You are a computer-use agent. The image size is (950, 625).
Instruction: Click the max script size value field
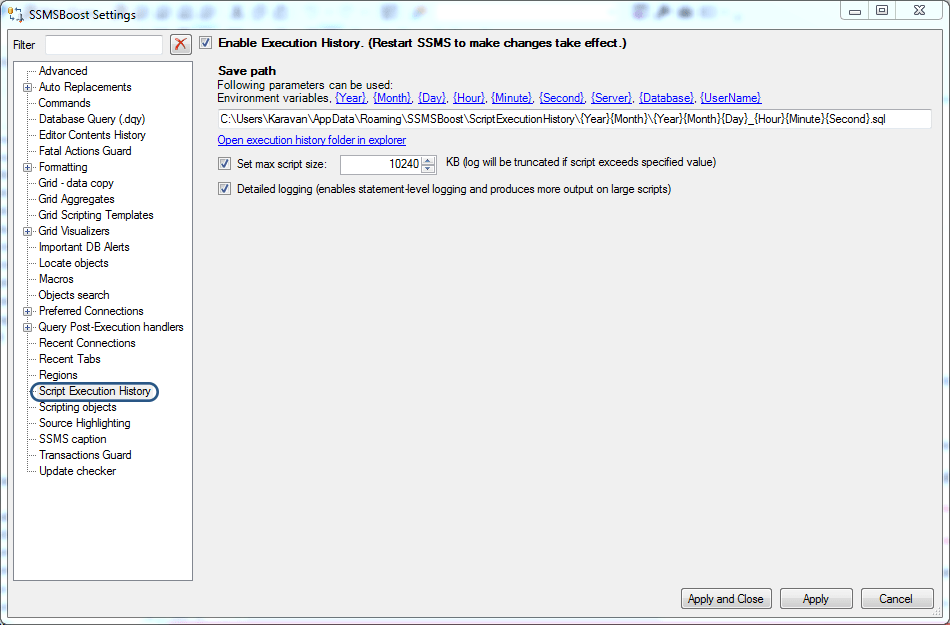(x=380, y=164)
